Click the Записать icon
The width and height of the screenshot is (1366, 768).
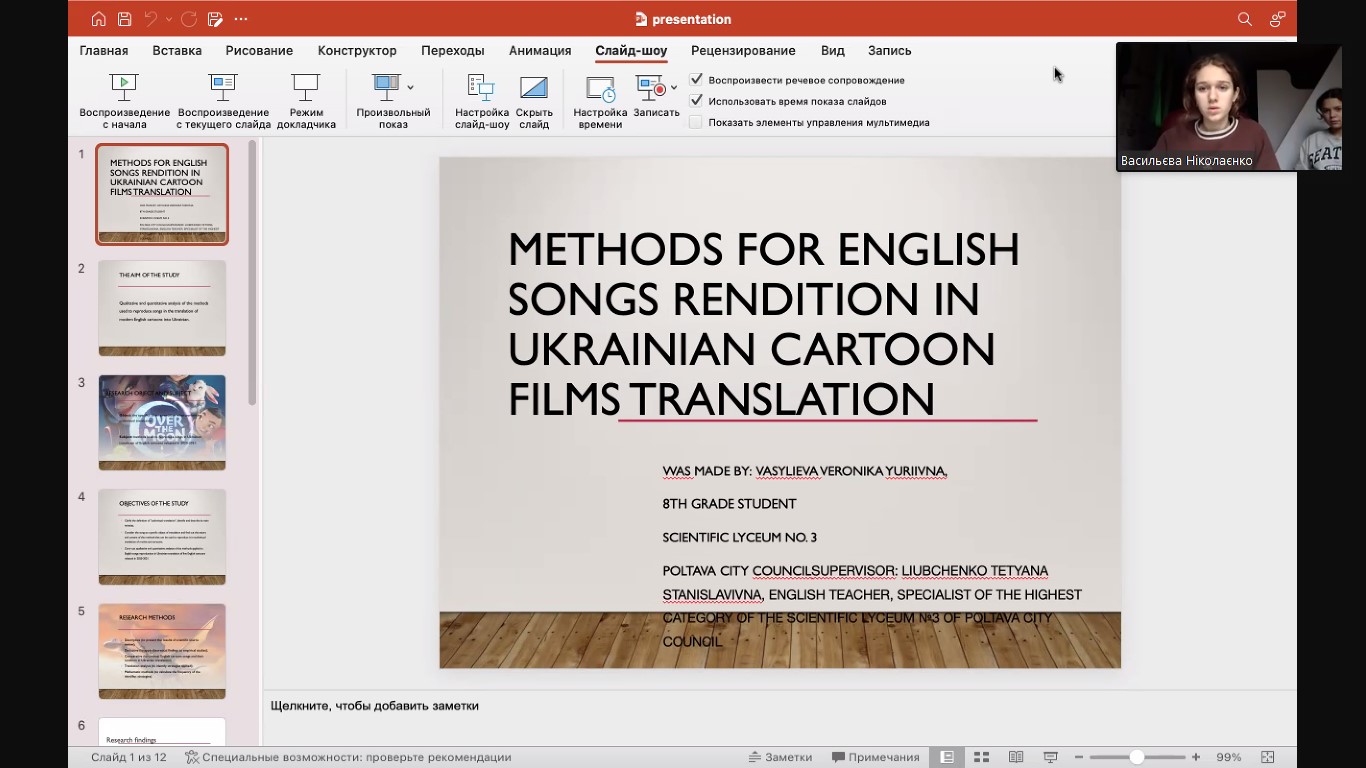coord(652,88)
